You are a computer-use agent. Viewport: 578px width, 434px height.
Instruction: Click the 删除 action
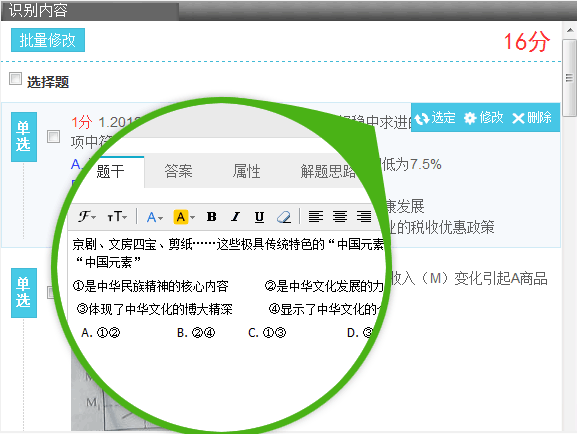point(532,118)
